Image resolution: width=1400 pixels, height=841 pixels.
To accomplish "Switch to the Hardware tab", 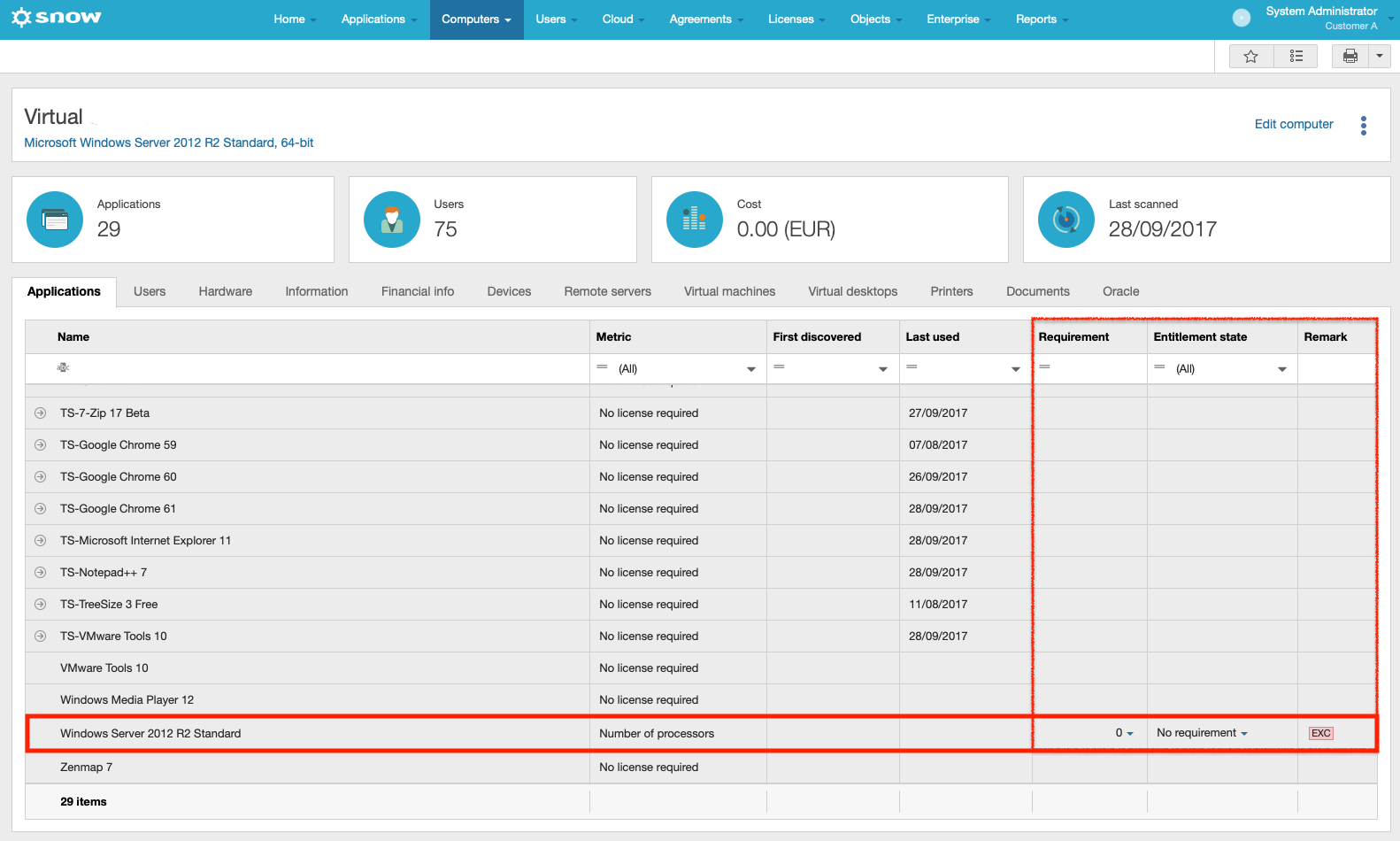I will 226,291.
